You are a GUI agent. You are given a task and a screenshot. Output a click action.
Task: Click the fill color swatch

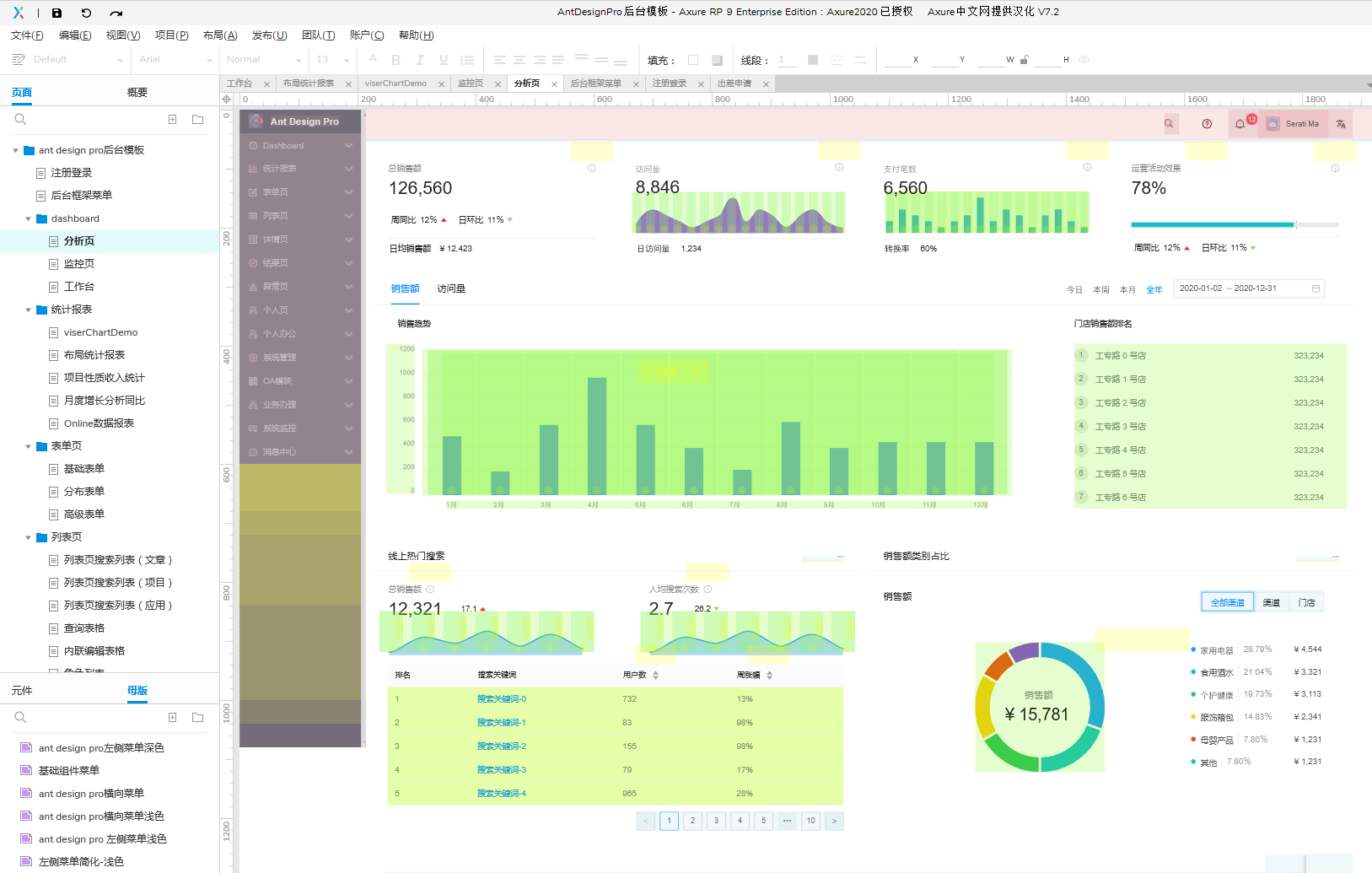coord(693,60)
